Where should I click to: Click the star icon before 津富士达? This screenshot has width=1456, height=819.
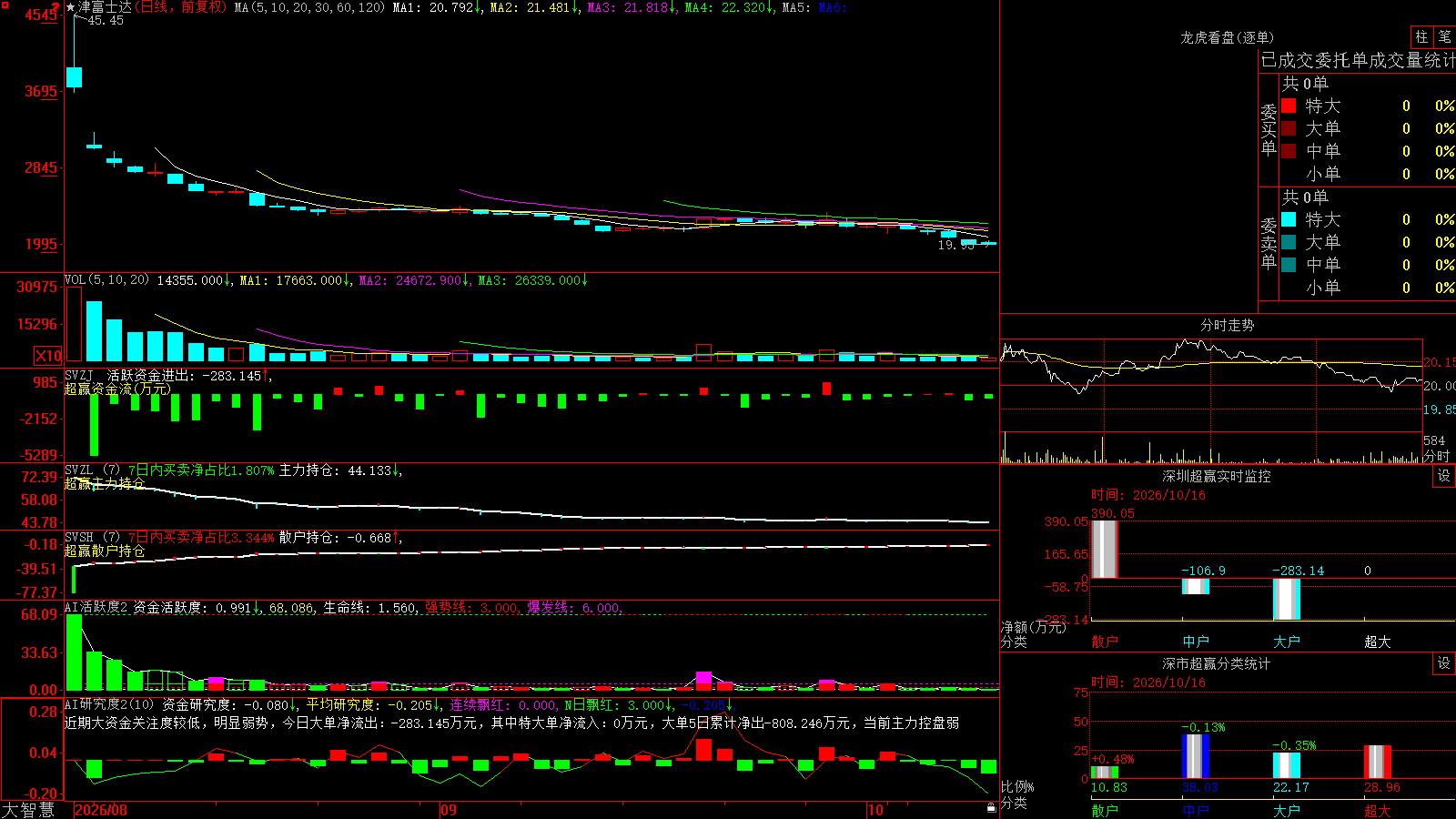[x=70, y=7]
